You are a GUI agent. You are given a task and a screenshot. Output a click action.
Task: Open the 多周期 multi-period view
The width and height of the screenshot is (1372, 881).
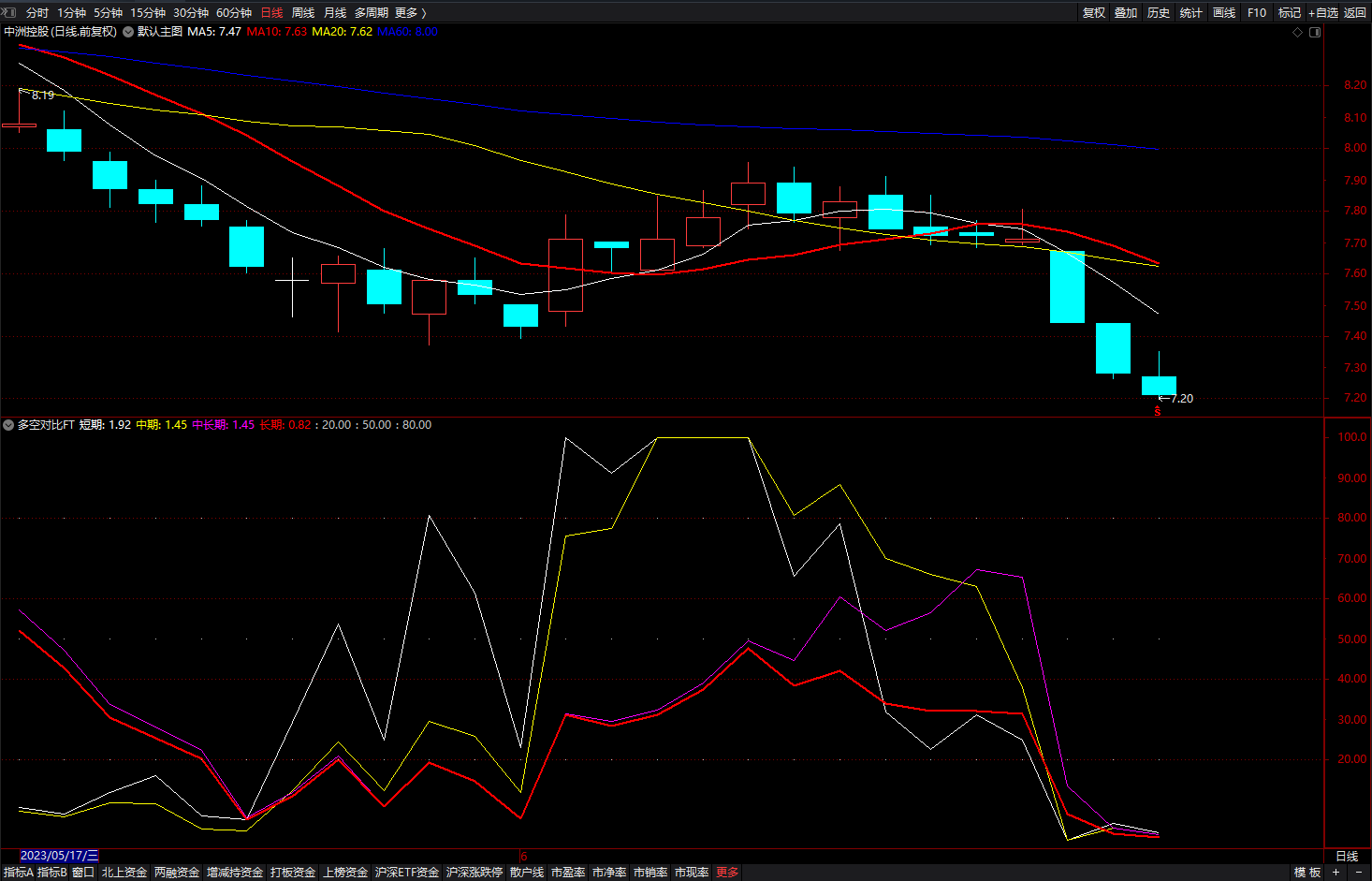(x=371, y=13)
